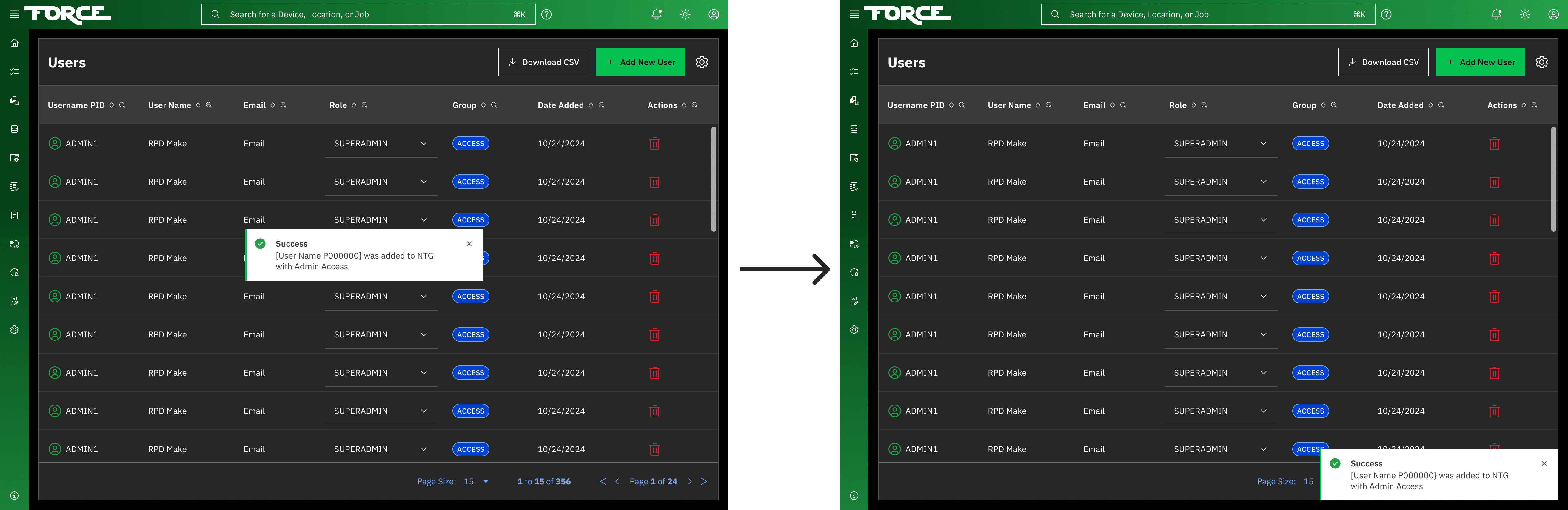This screenshot has width=1568, height=510.
Task: Go to next page in pagination
Action: click(x=690, y=481)
